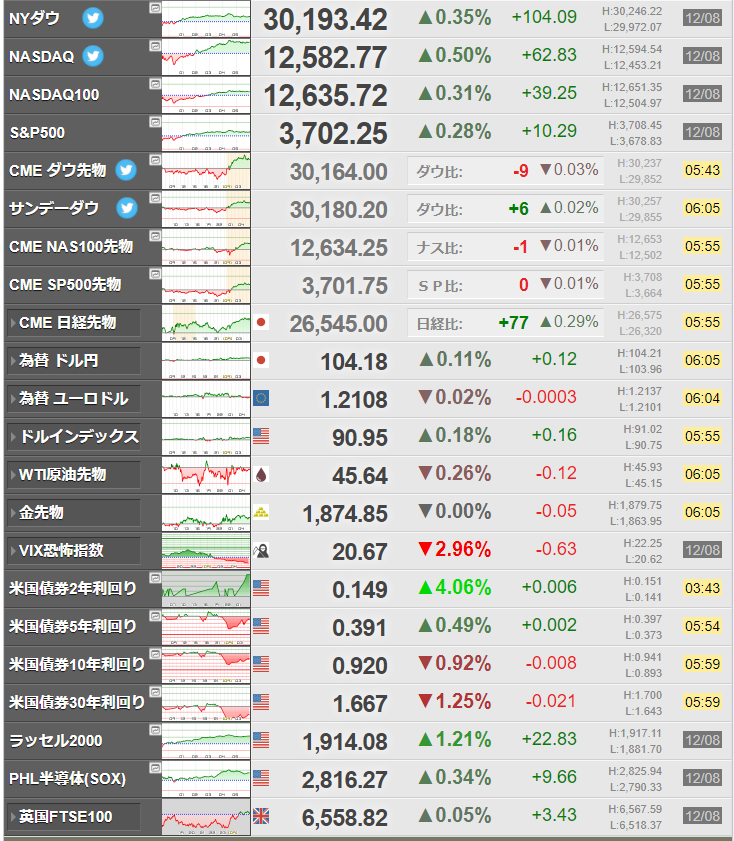The image size is (734, 841).
Task: Click the small chart icon in NASDAQ row
Action: click(155, 46)
